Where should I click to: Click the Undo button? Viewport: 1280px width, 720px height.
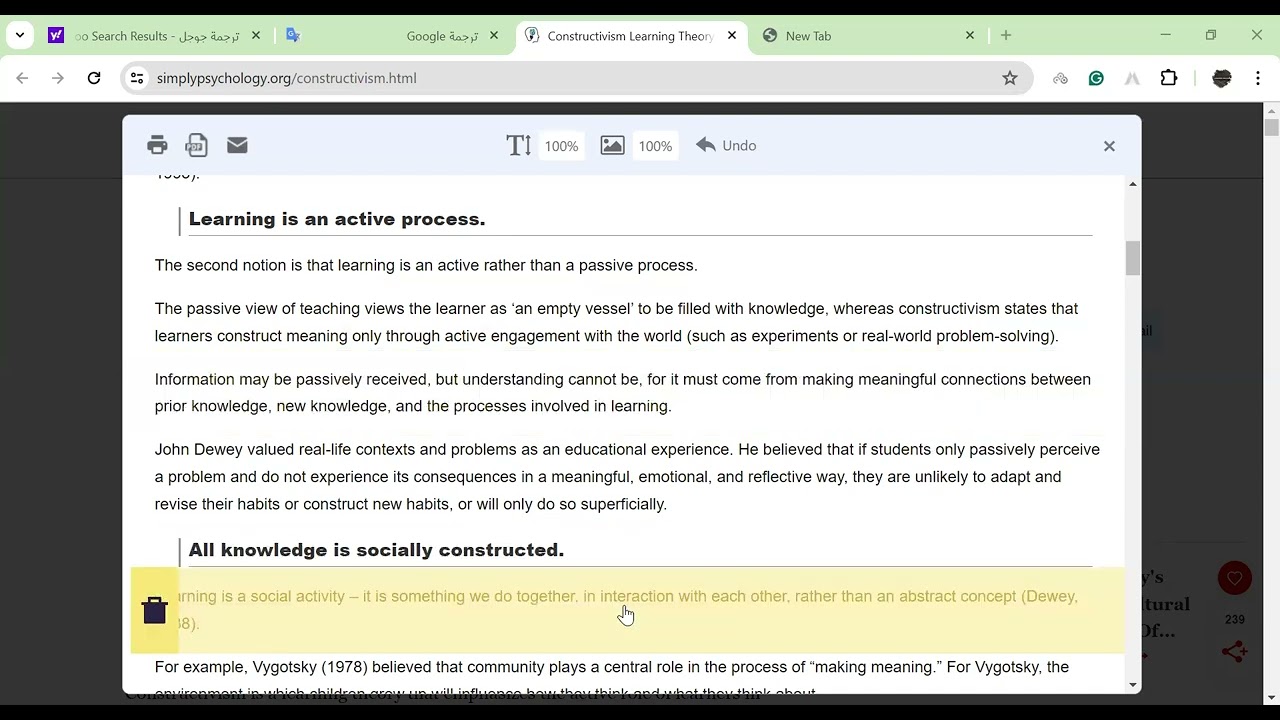[727, 146]
